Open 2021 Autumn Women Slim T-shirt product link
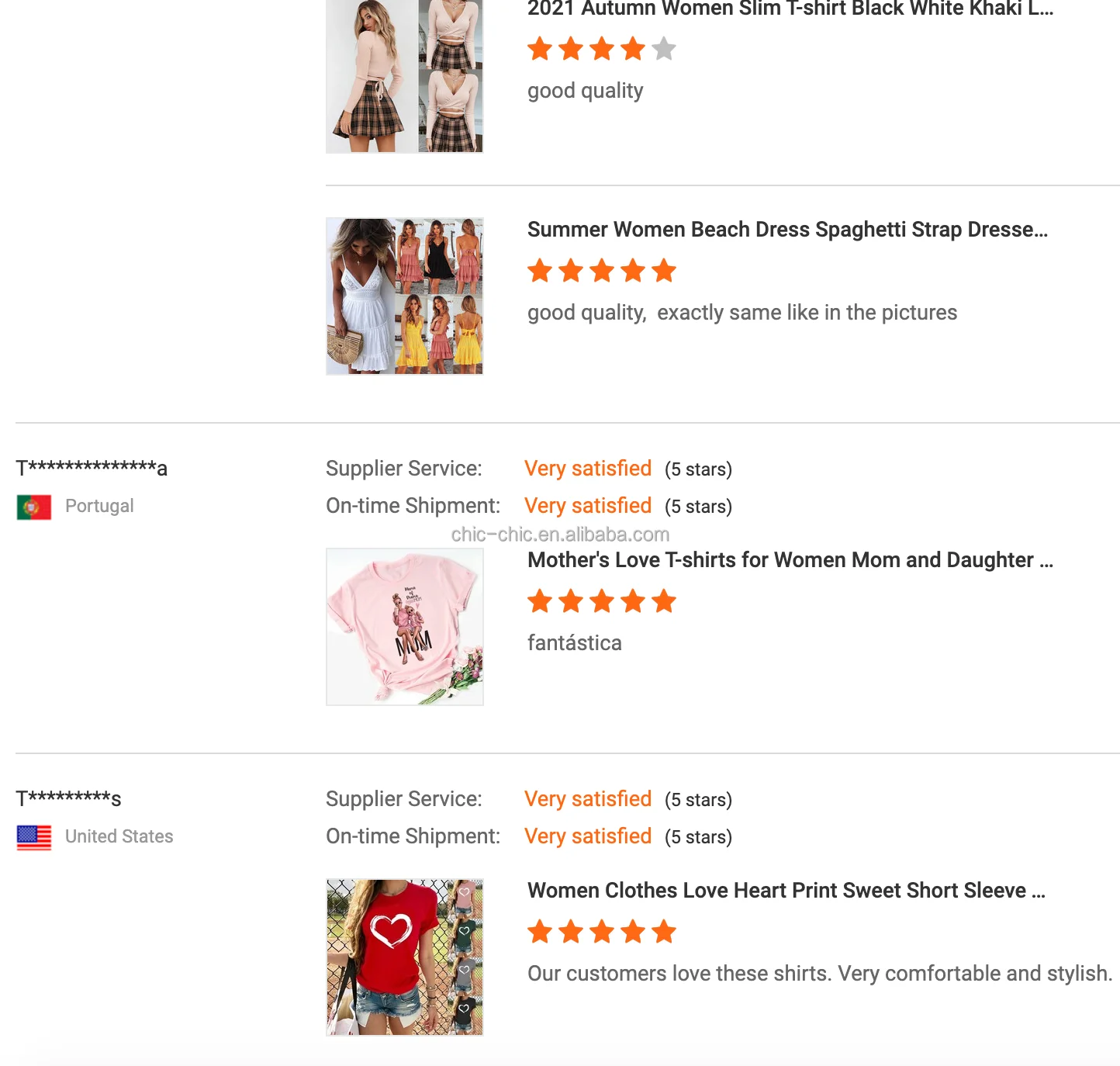Viewport: 1120px width, 1066px height. (x=790, y=9)
